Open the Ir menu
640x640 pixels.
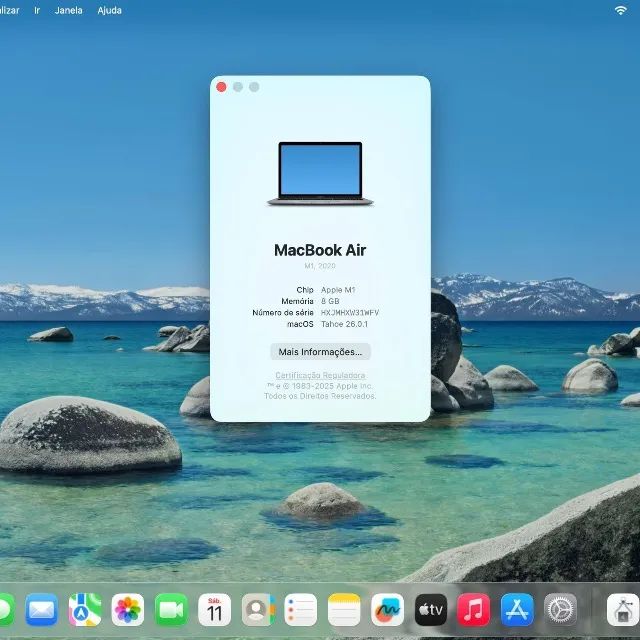[37, 10]
